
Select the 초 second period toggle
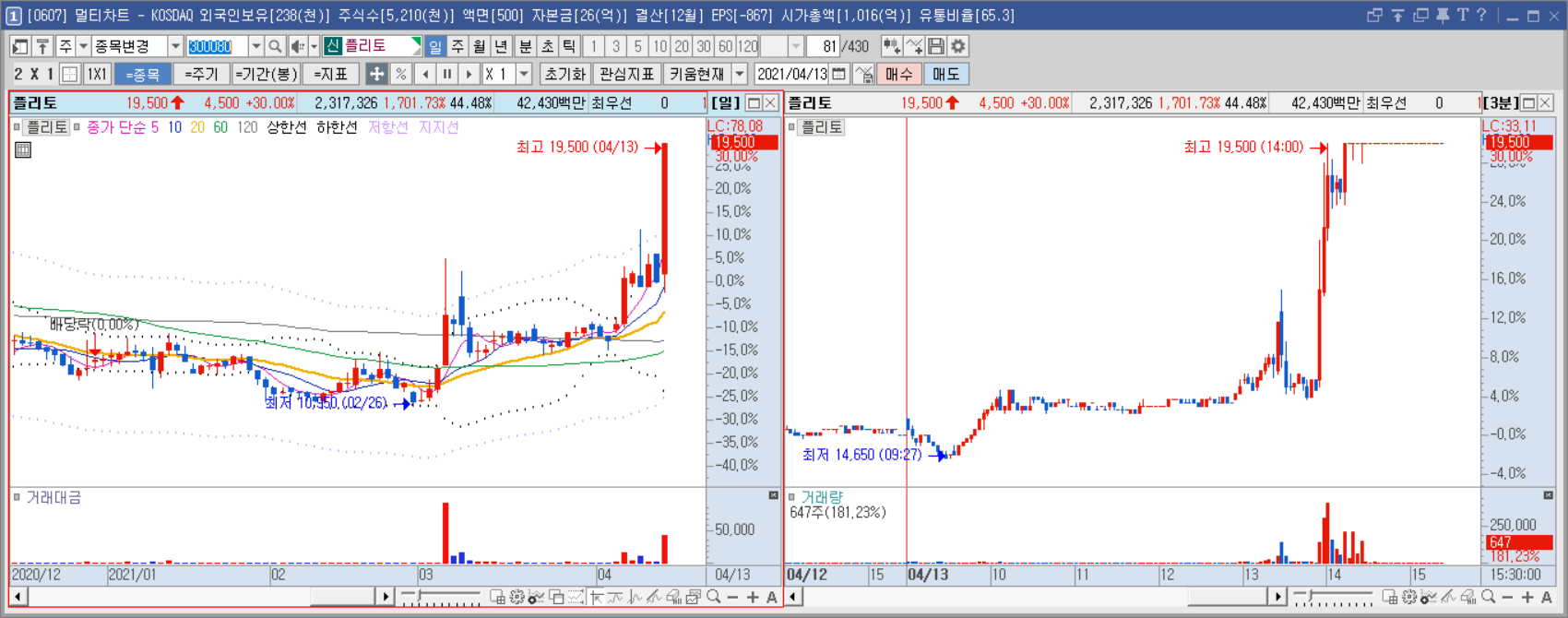547,46
